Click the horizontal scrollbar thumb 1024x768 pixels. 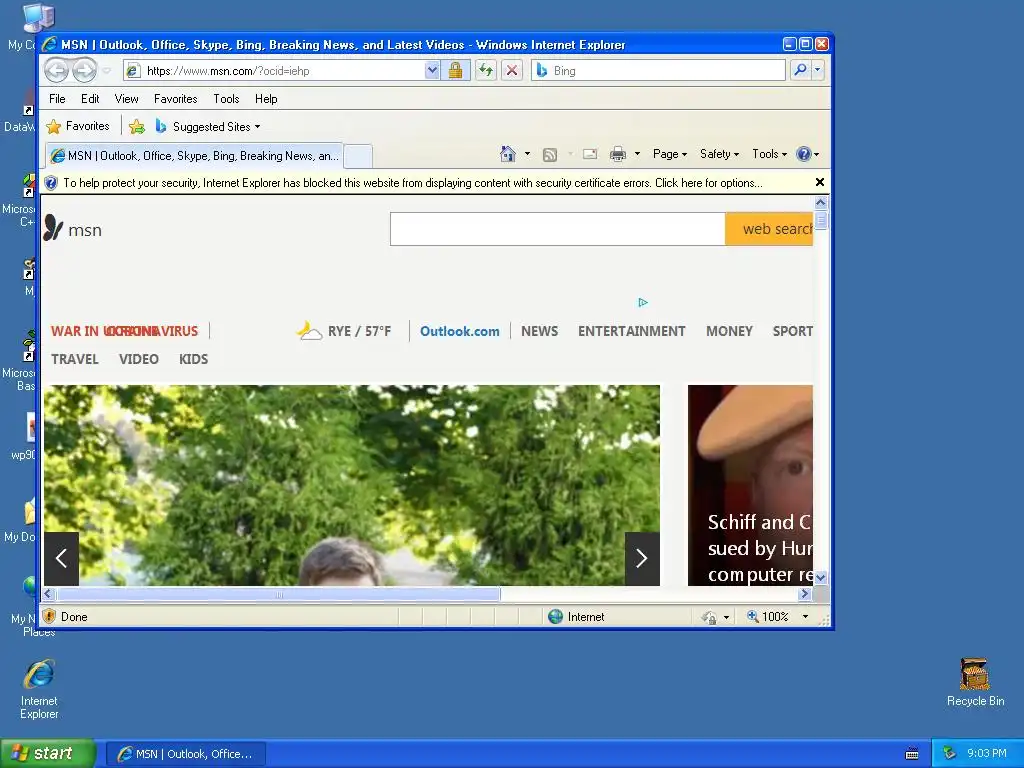click(278, 594)
